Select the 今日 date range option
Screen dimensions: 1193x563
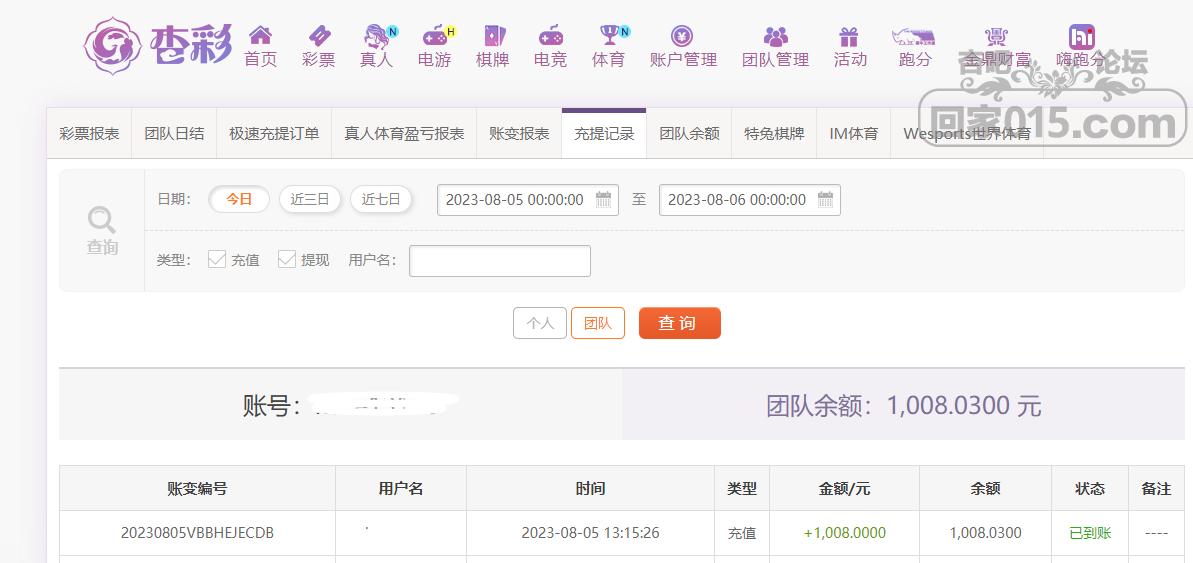239,199
